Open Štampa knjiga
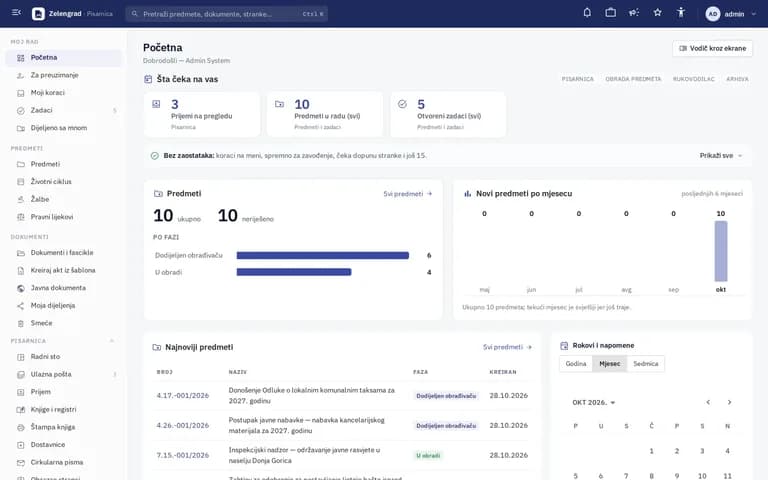The image size is (768, 480). pyautogui.click(x=64, y=427)
